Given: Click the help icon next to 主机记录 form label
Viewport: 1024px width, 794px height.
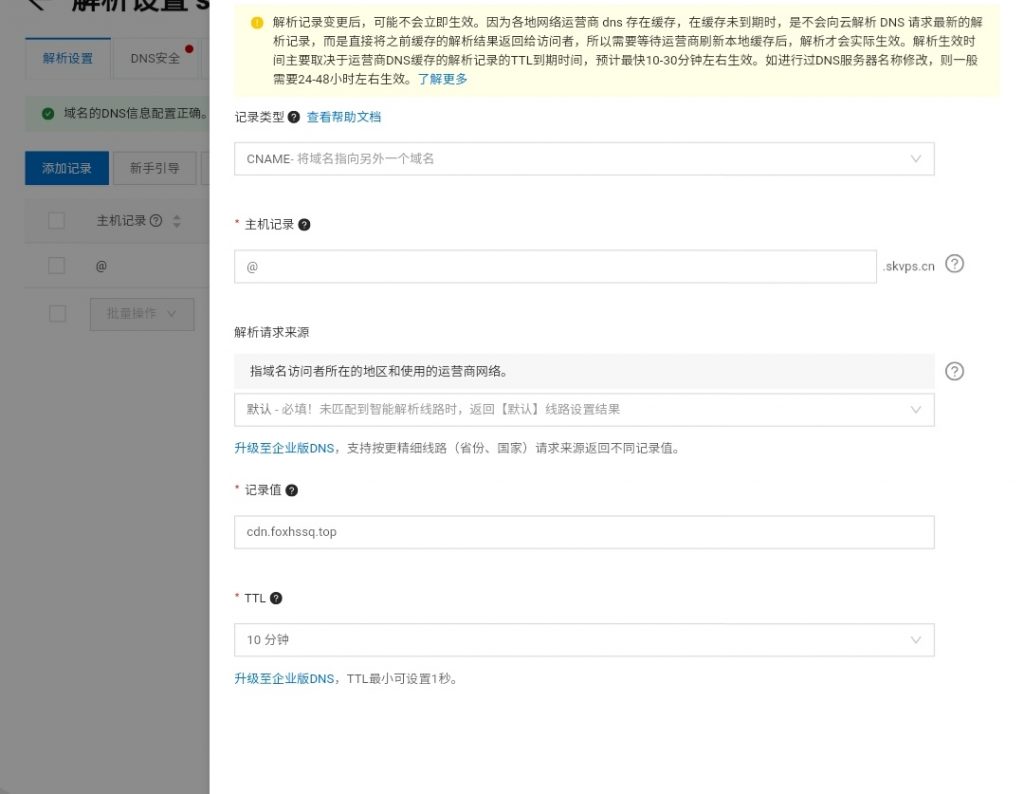Looking at the screenshot, I should pyautogui.click(x=305, y=225).
